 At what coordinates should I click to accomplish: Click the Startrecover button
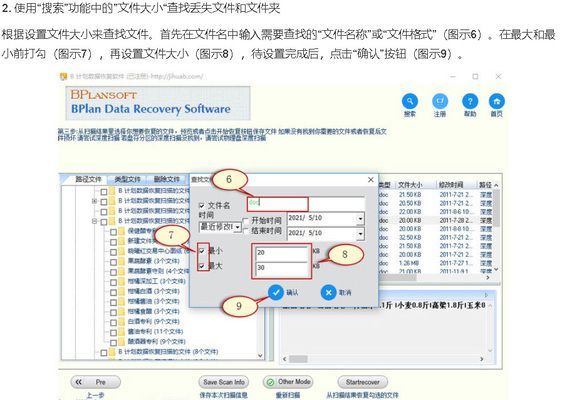pos(363,382)
